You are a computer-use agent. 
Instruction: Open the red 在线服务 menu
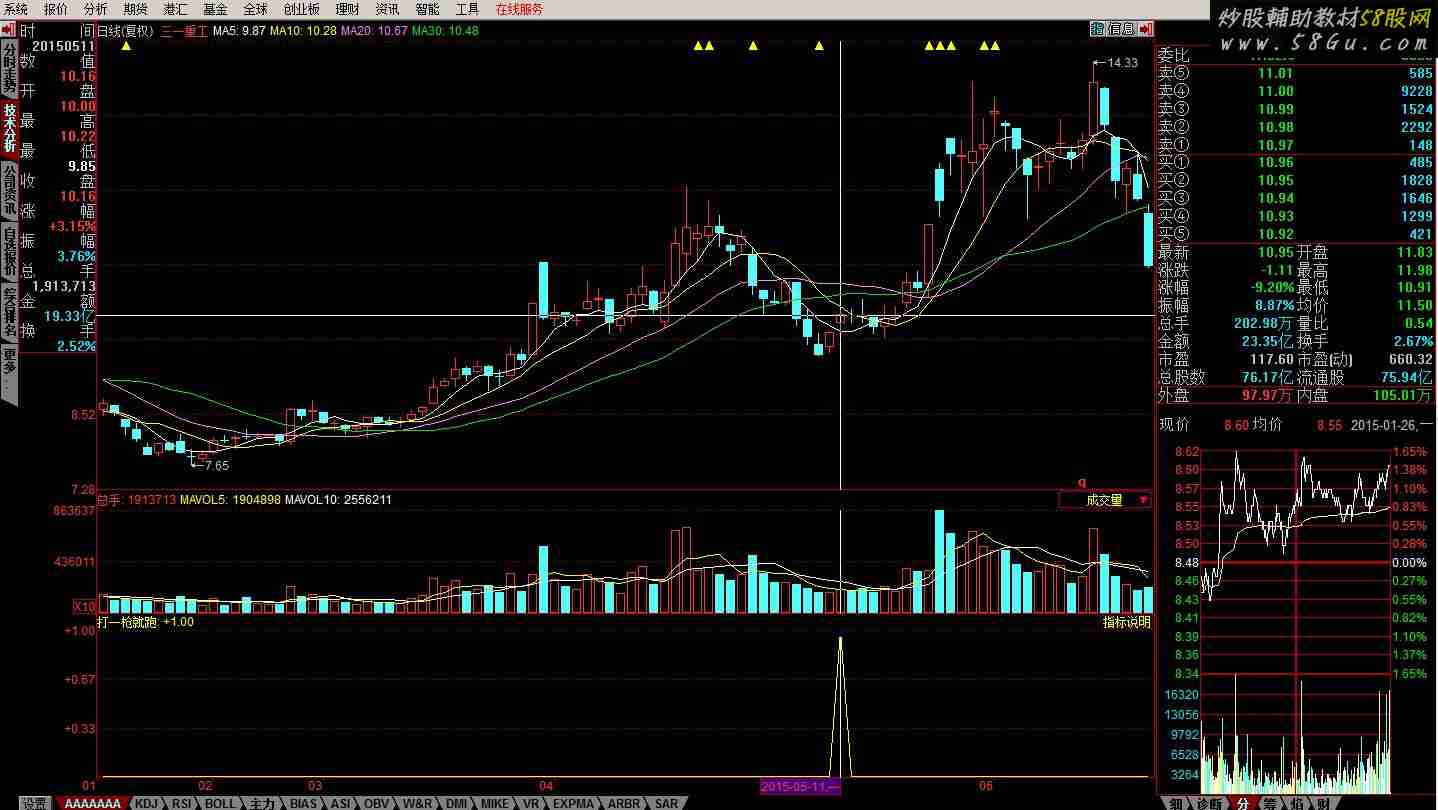coord(520,9)
